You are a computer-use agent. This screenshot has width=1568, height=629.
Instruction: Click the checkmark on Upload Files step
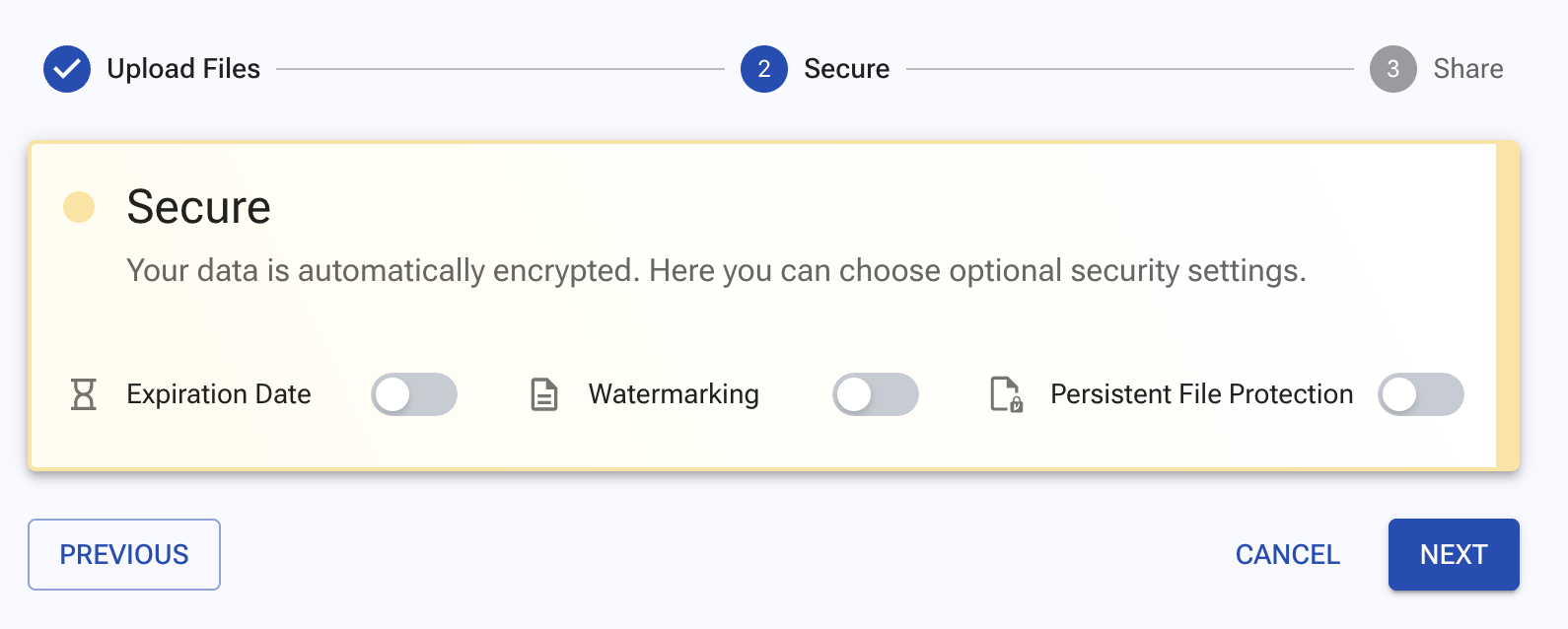tap(67, 69)
